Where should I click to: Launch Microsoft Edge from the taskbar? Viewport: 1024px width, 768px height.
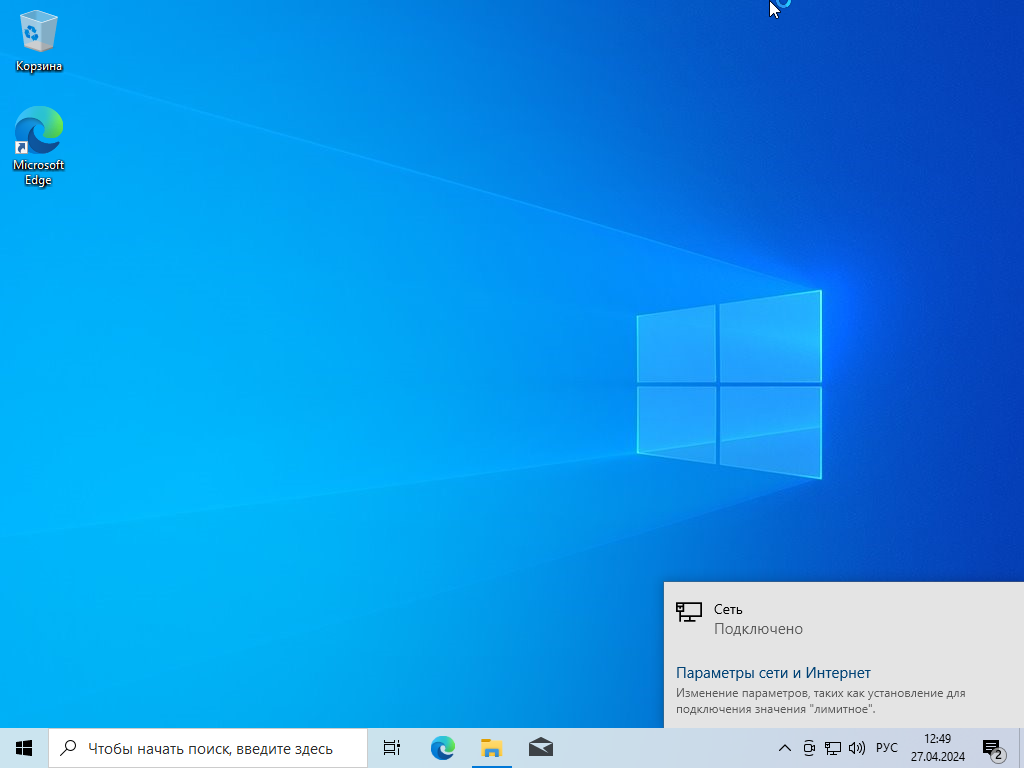point(442,748)
